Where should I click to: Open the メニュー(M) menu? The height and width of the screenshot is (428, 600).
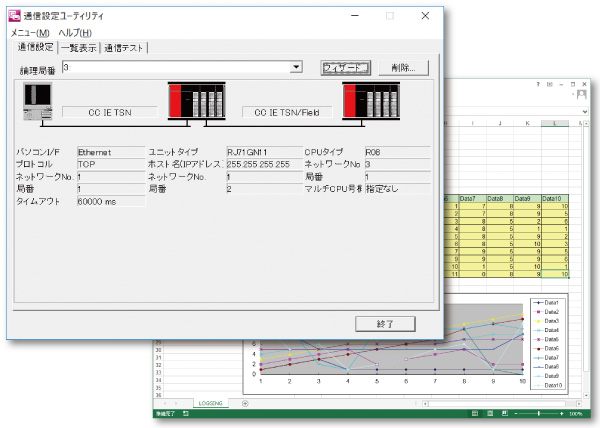click(x=30, y=33)
